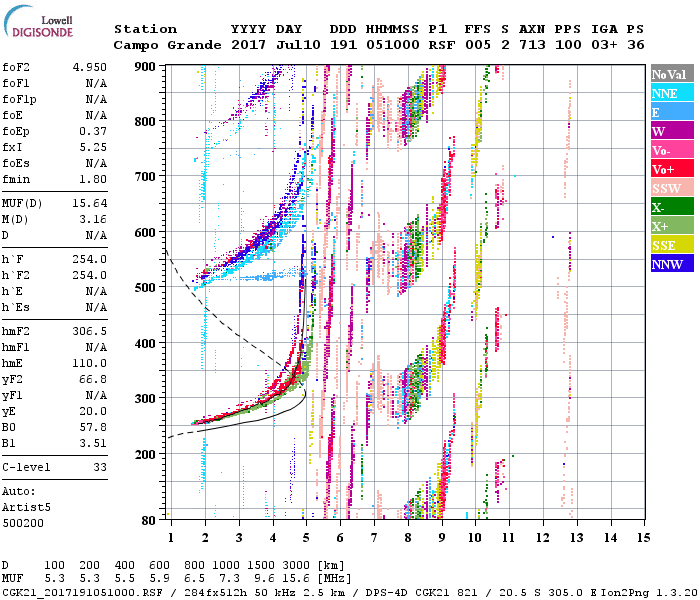Select the SSE yellow legend swatch
This screenshot has height=600, width=700.
coord(672,245)
